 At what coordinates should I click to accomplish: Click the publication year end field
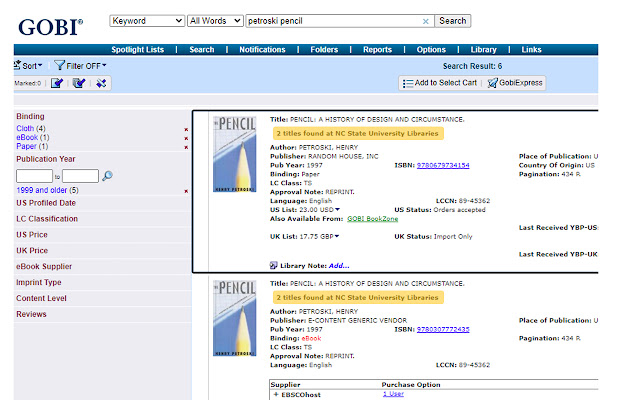coord(80,176)
